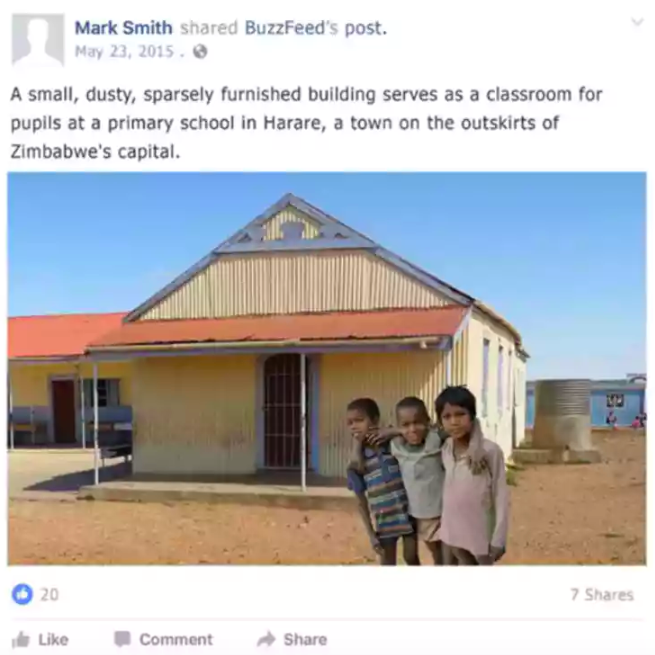655x655 pixels.
Task: Open Mark Smith's profile name link
Action: point(124,28)
